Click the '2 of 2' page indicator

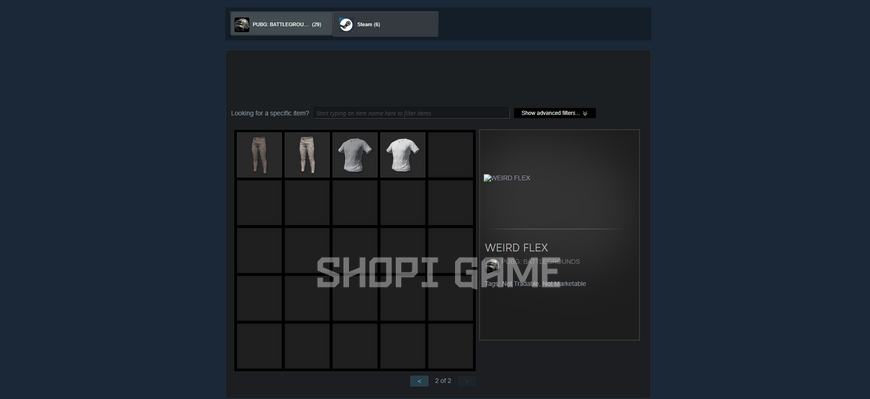(443, 381)
